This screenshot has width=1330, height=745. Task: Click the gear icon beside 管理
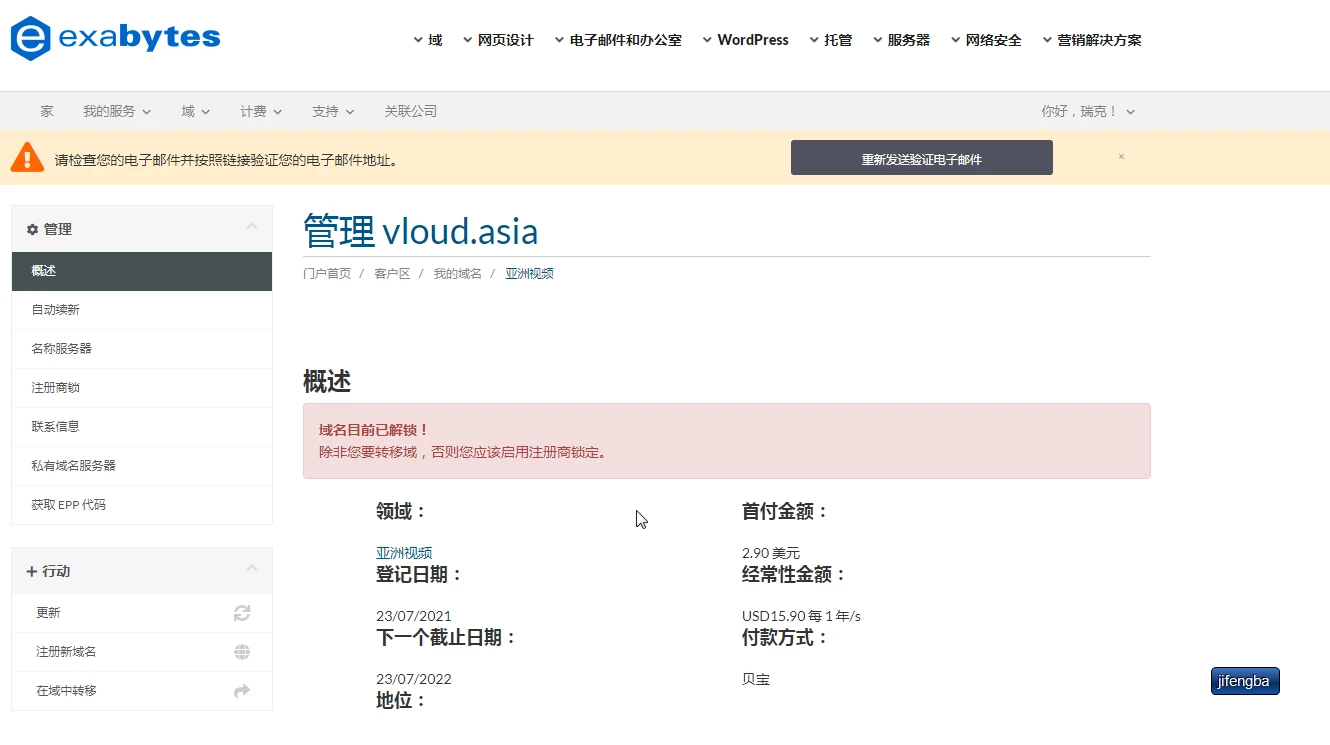tap(32, 229)
